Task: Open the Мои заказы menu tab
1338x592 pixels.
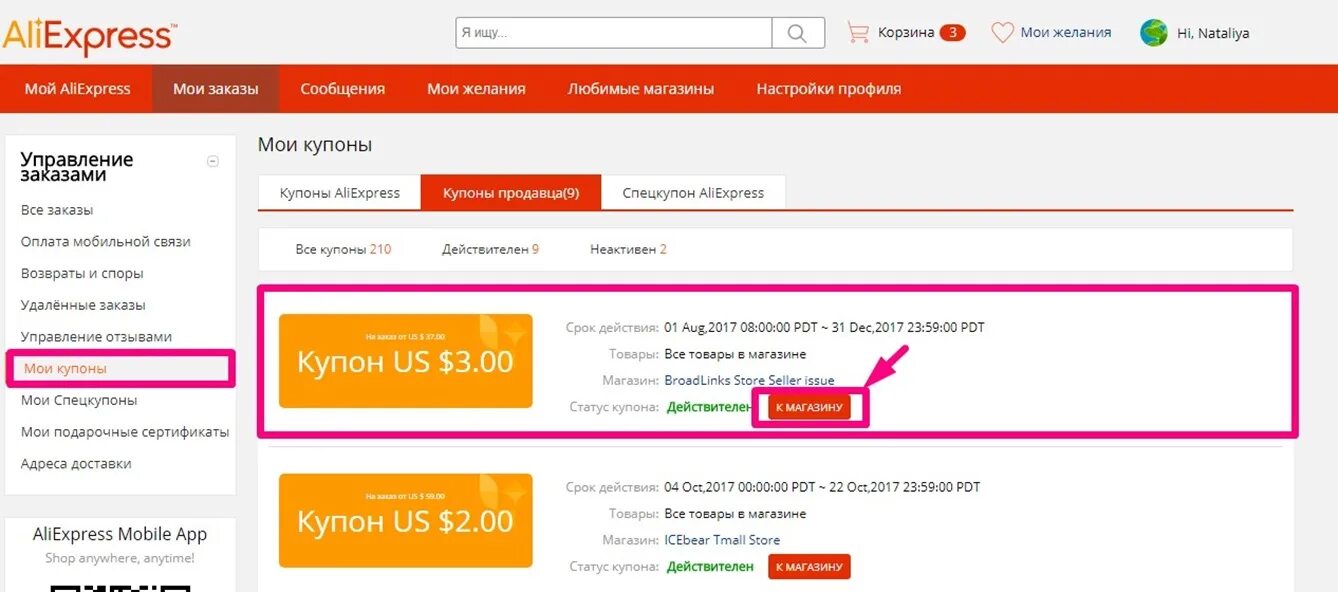Action: pyautogui.click(x=216, y=89)
